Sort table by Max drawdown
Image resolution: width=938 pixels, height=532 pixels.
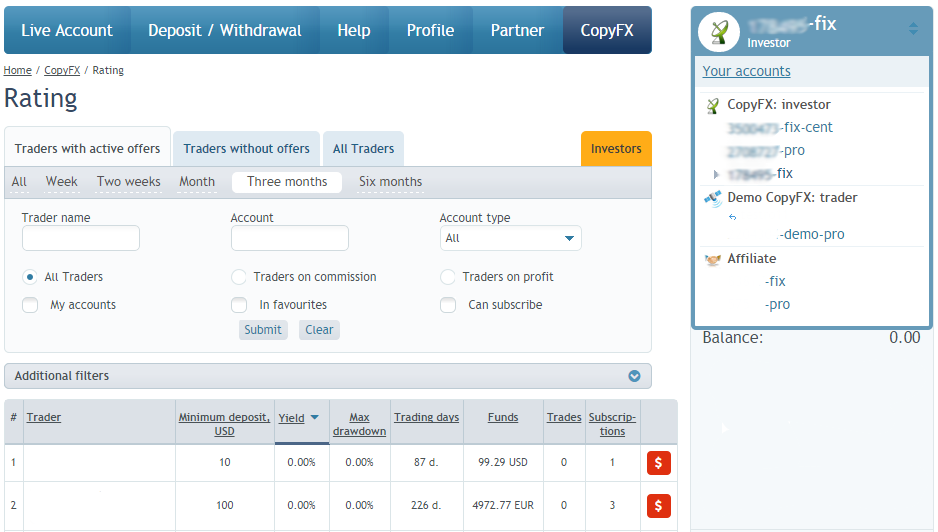pyautogui.click(x=360, y=424)
